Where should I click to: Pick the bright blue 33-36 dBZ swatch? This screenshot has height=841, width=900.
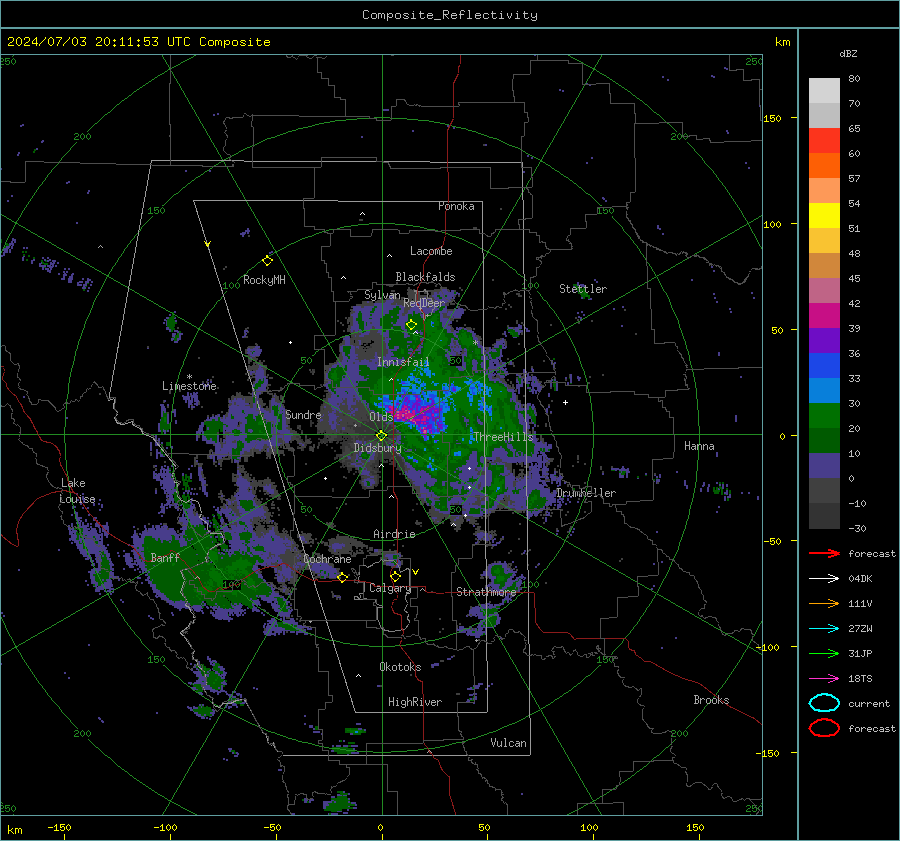824,365
